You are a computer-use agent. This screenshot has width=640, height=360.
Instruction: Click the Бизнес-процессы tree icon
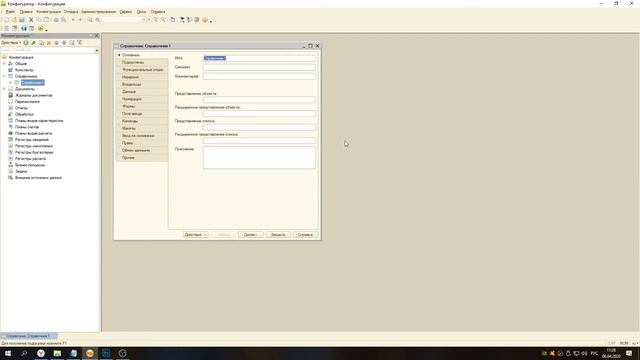pos(11,165)
